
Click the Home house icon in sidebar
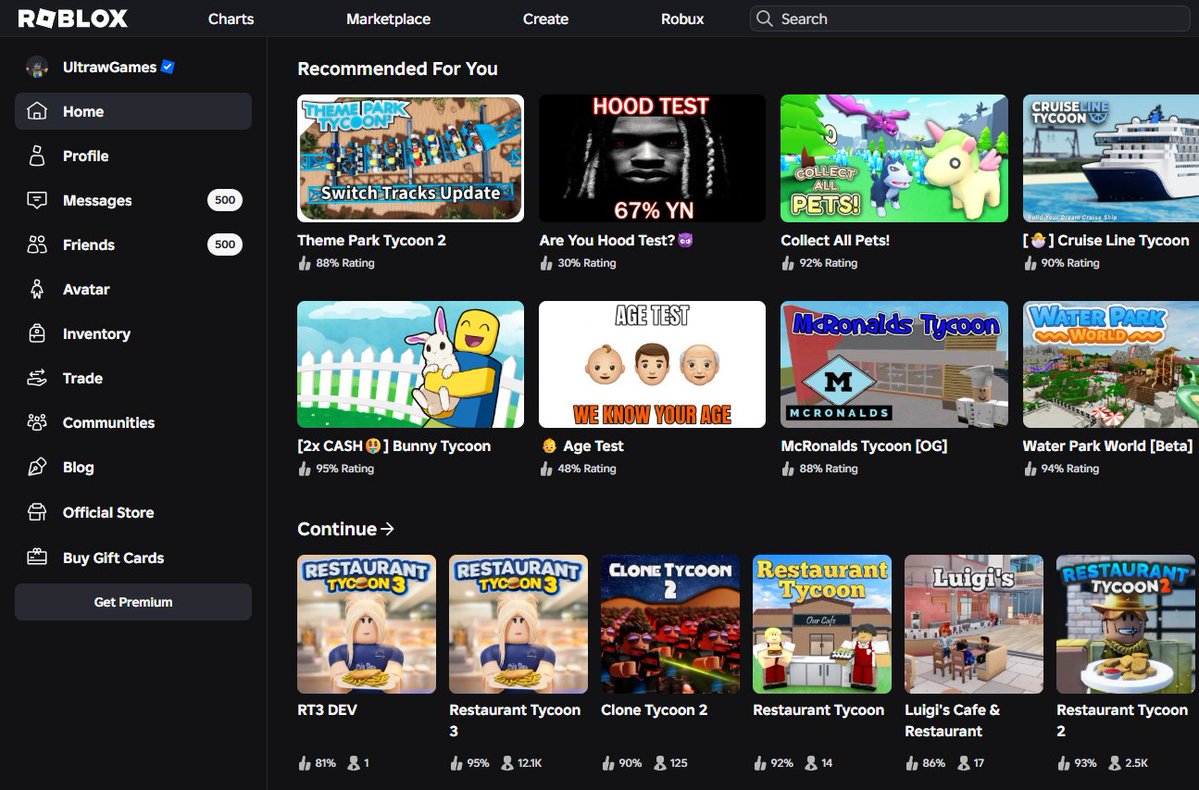(37, 111)
